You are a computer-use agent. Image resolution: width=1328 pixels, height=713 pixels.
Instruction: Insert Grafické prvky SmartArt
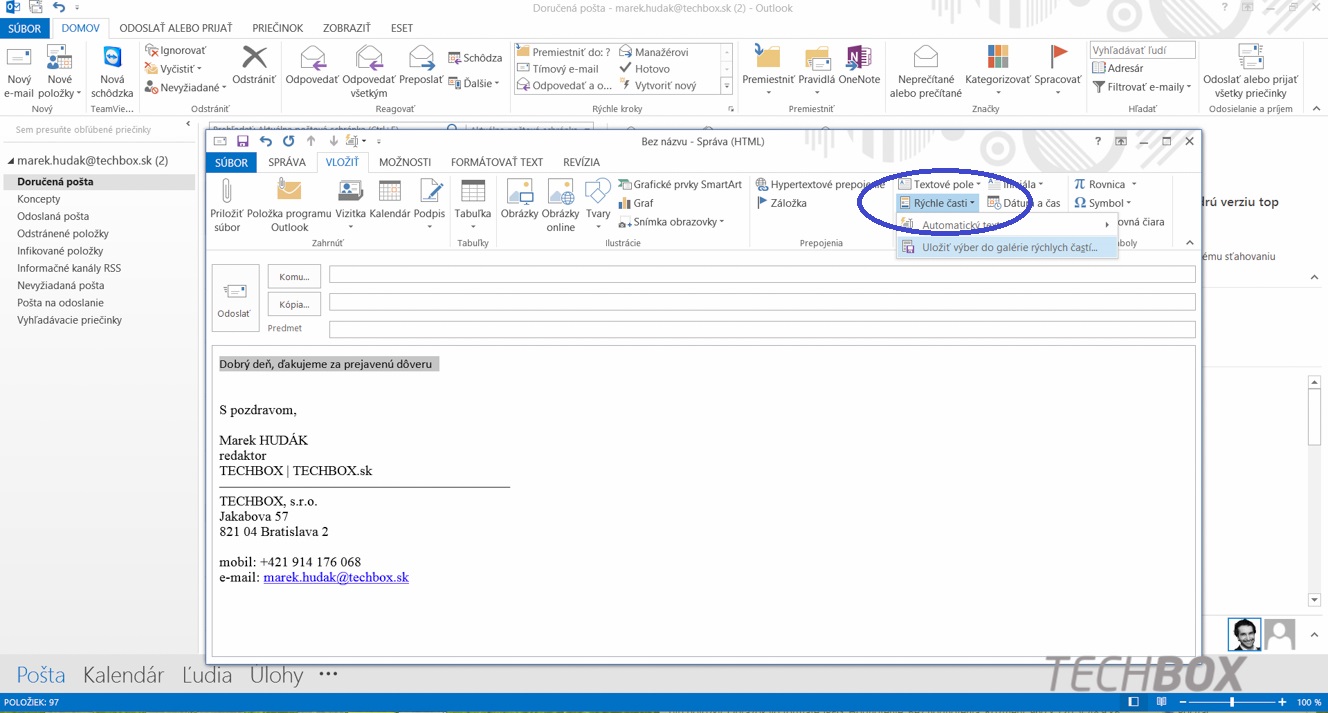click(x=680, y=184)
